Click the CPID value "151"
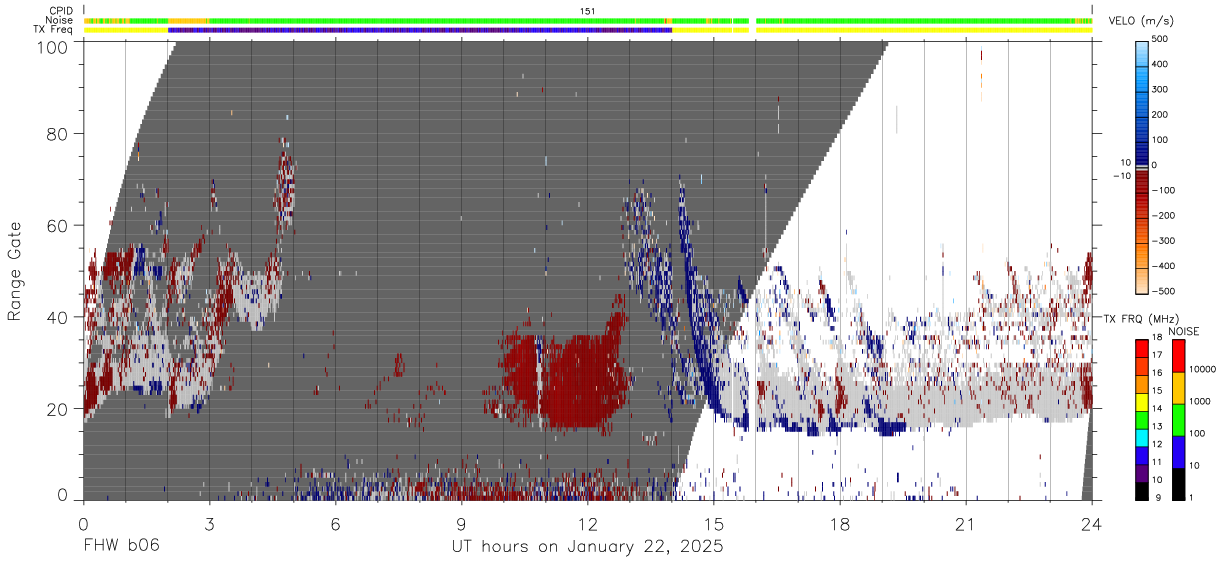Viewport: 1228px width, 567px height. tap(587, 11)
